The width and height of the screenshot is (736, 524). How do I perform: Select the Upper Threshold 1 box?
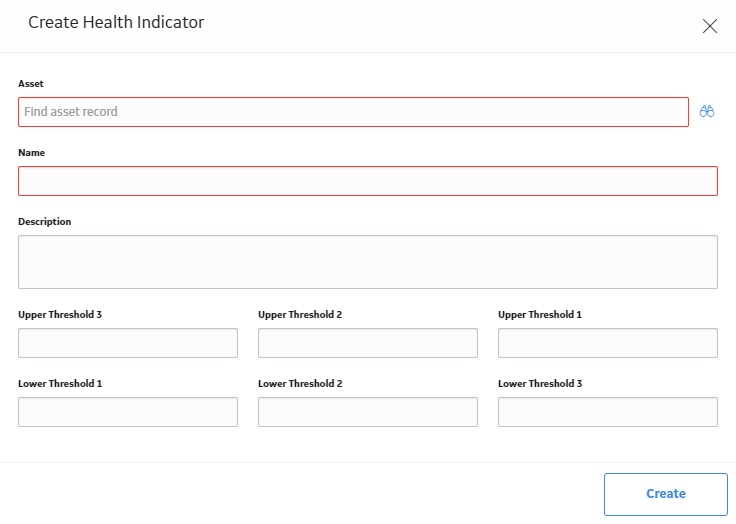608,343
